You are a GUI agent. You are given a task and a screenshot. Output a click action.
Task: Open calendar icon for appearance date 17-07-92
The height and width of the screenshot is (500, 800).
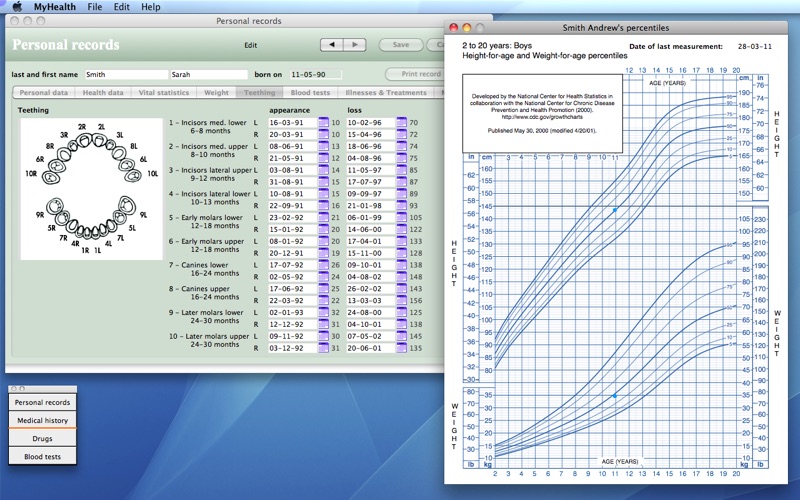pos(323,265)
